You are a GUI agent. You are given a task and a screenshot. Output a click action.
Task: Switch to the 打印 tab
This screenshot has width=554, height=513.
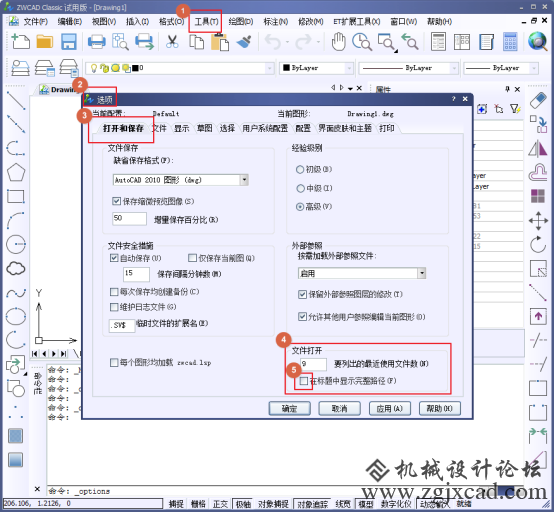coord(387,128)
